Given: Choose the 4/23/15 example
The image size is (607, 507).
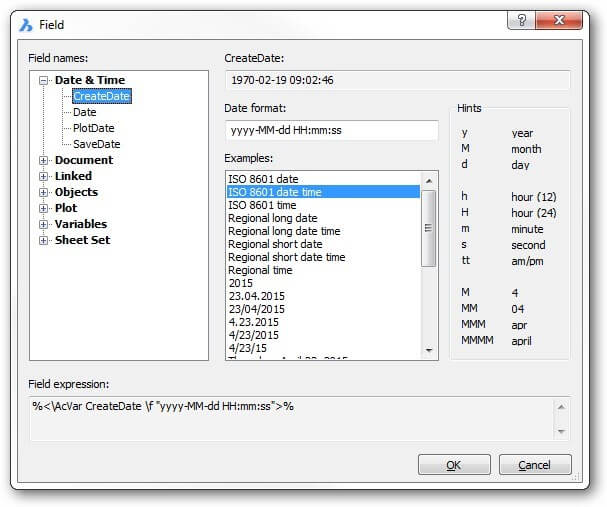Looking at the screenshot, I should coord(323,348).
